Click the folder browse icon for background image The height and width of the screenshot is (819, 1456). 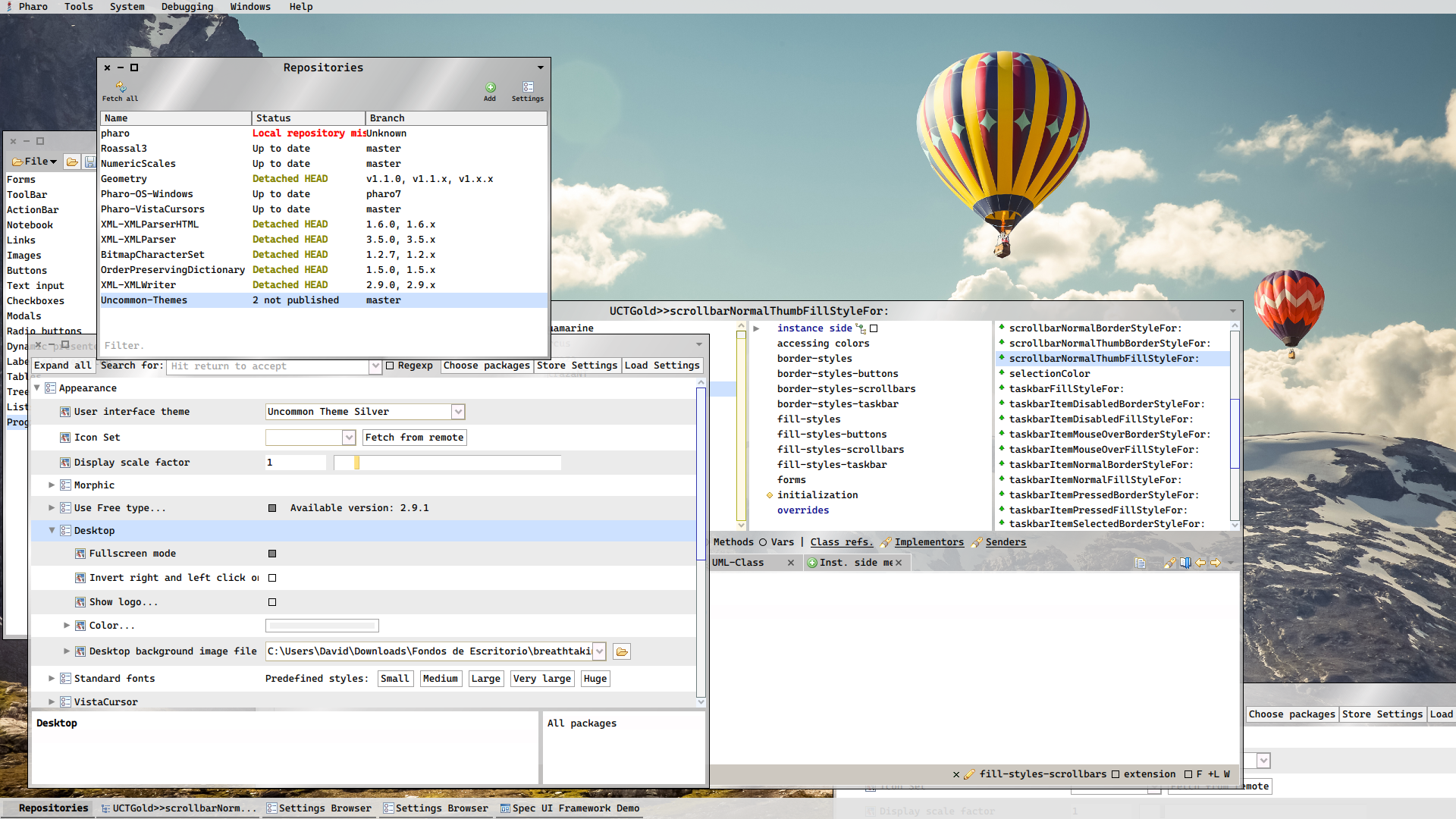pyautogui.click(x=622, y=652)
